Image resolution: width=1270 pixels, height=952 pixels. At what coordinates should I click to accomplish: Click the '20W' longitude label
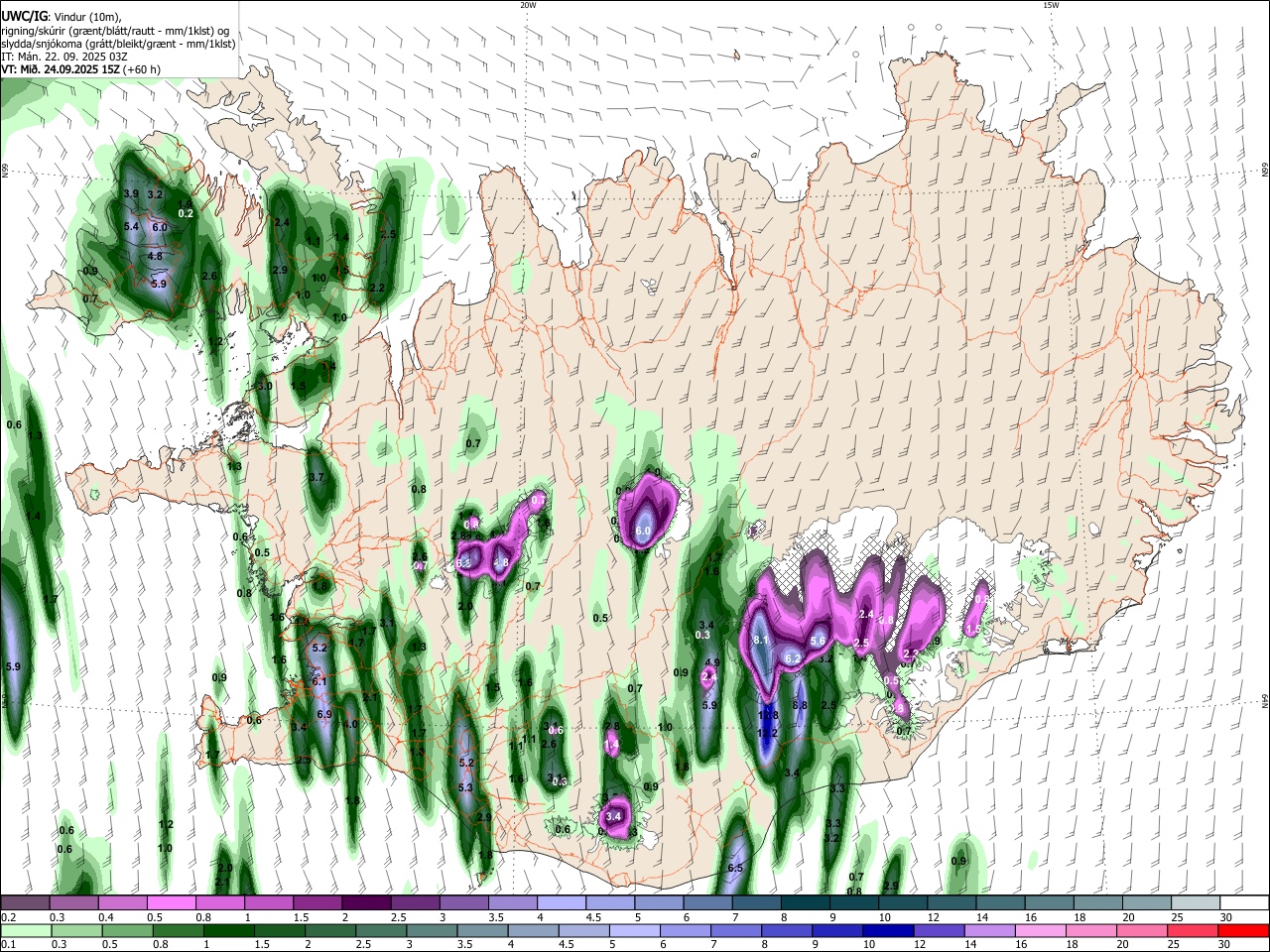(528, 5)
